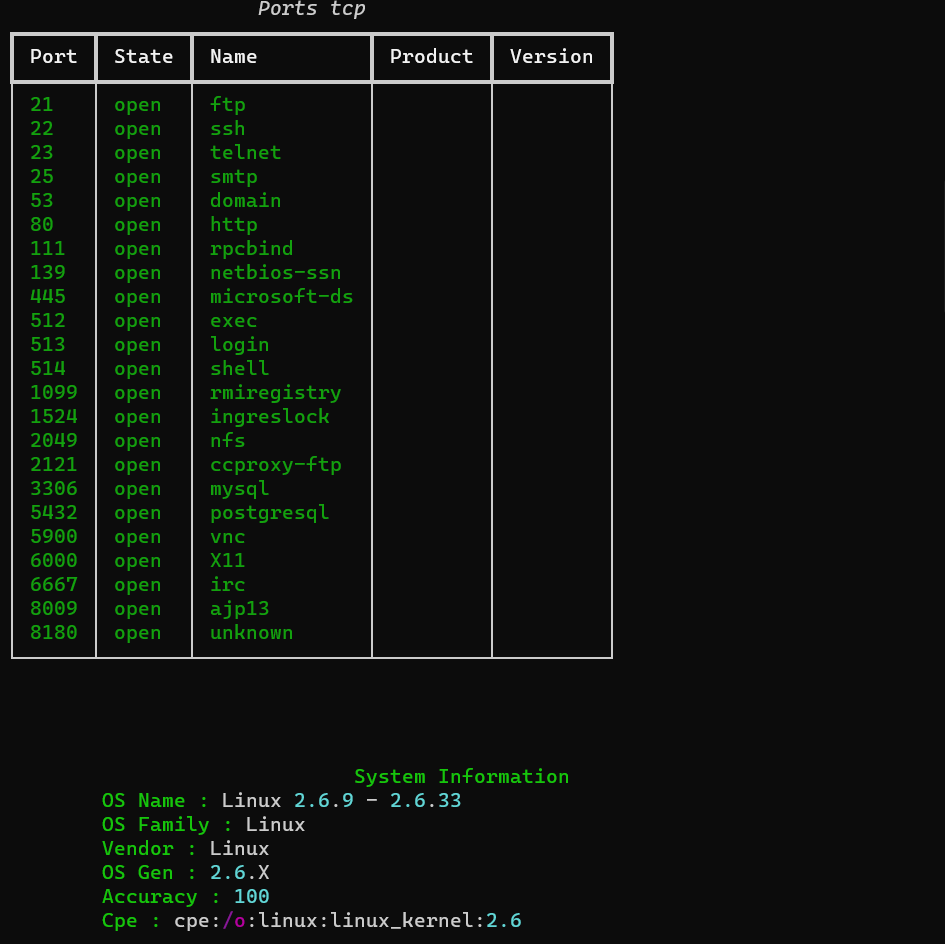Click the smtp service name
This screenshot has width=945, height=944.
coord(234,177)
